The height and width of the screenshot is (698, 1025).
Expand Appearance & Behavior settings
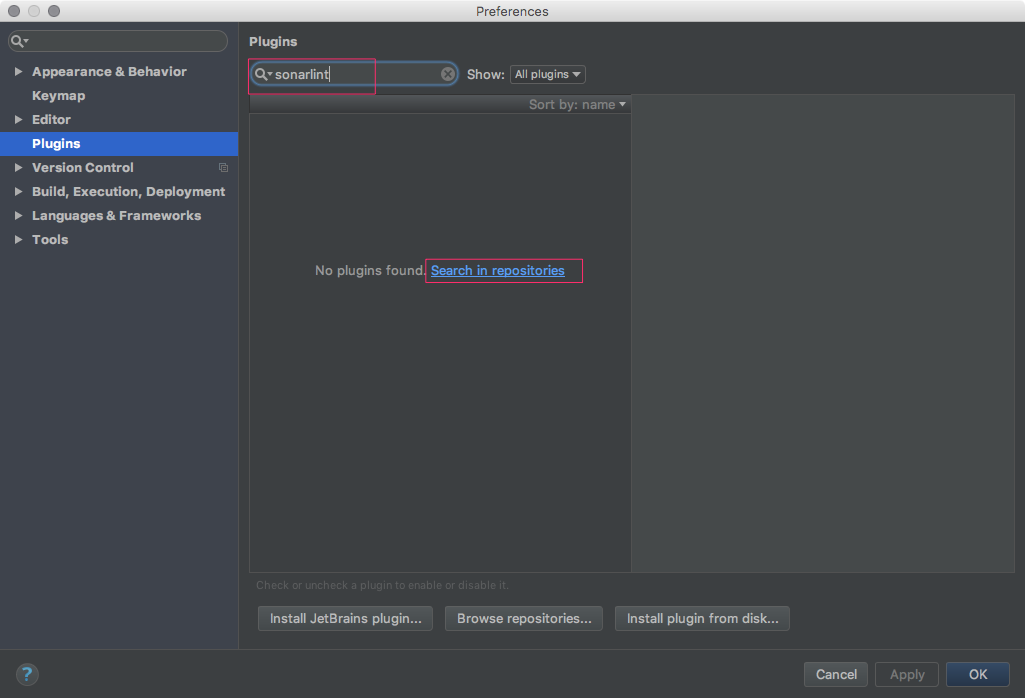(x=18, y=71)
